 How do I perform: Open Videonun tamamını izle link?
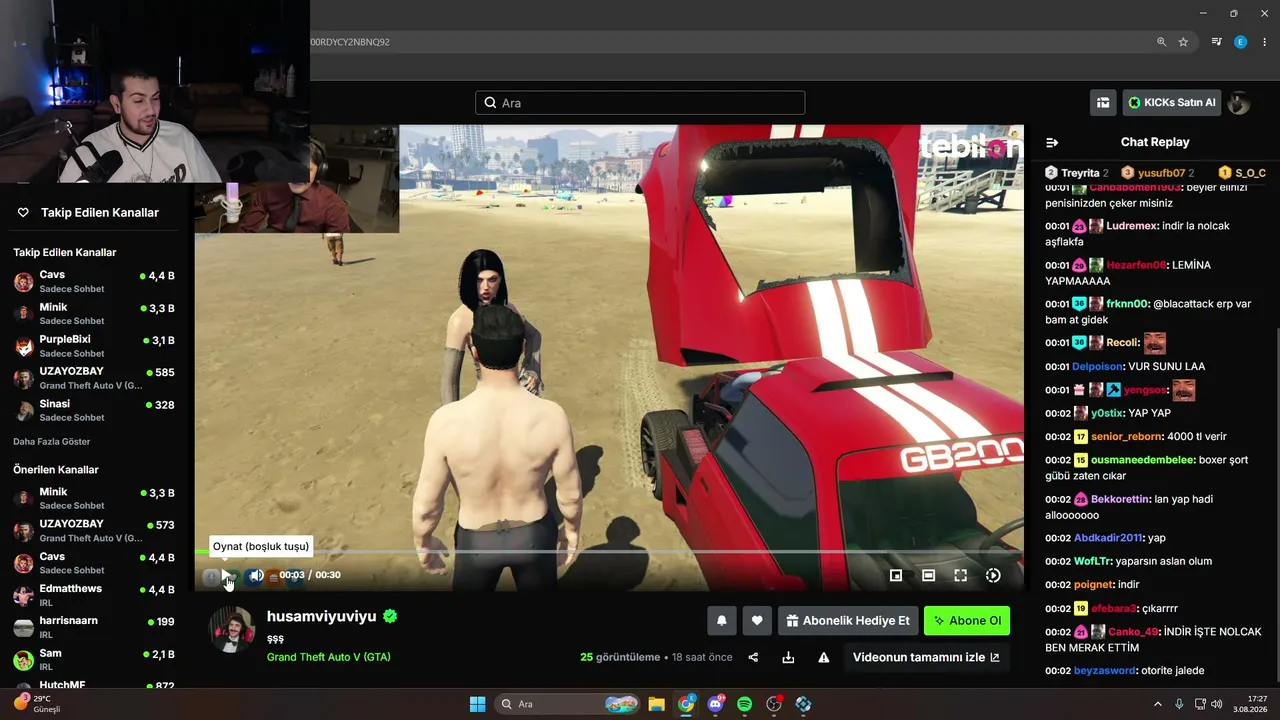tap(926, 657)
